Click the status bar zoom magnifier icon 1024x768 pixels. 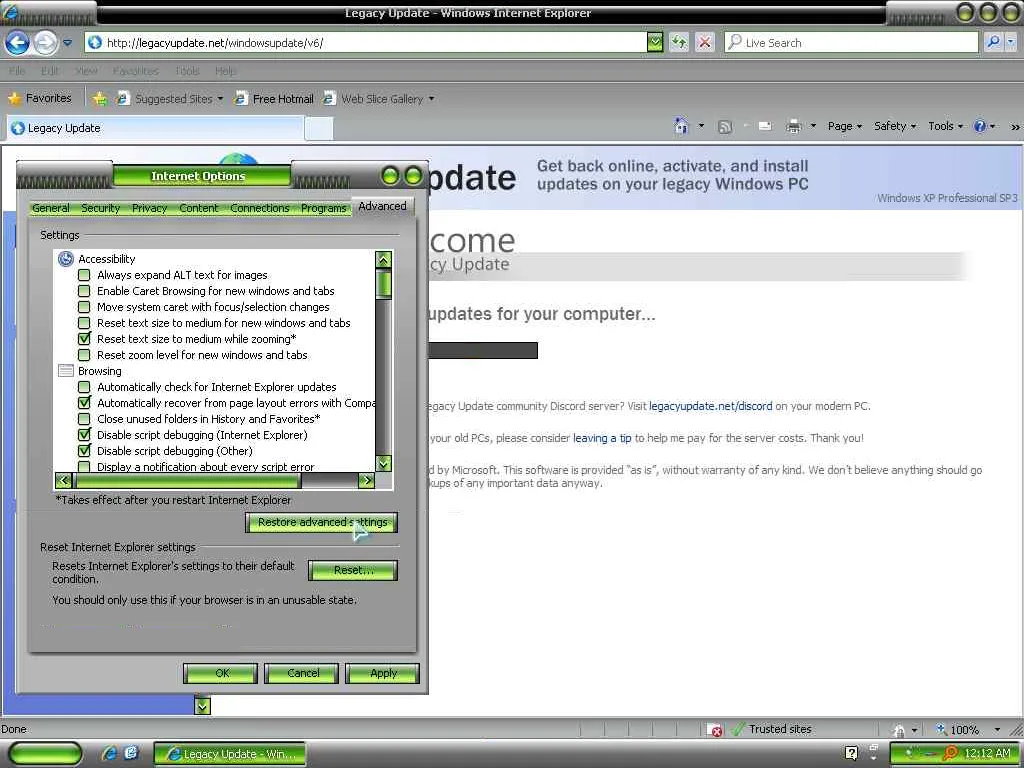pos(942,729)
